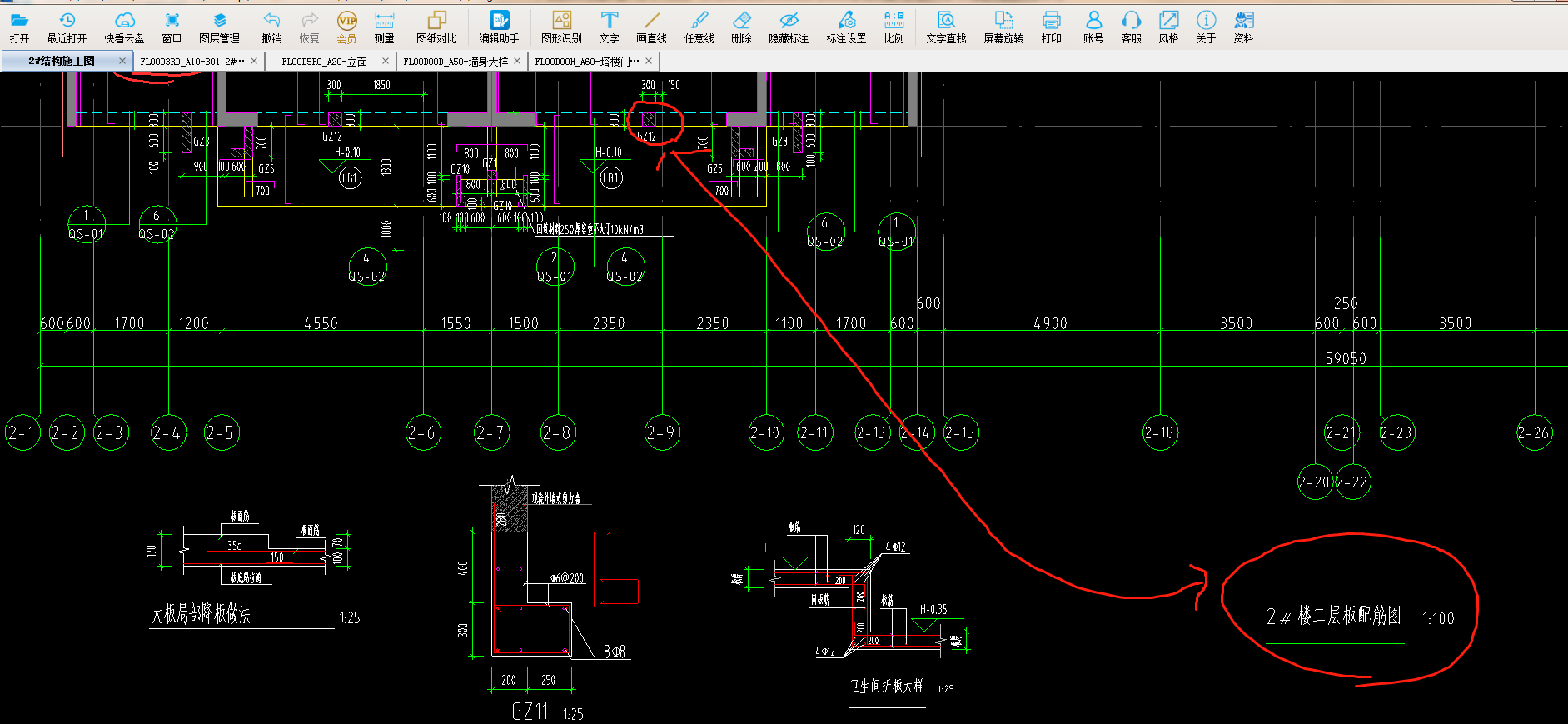
Task: Click axis bubble 2-1
Action: tap(22, 432)
